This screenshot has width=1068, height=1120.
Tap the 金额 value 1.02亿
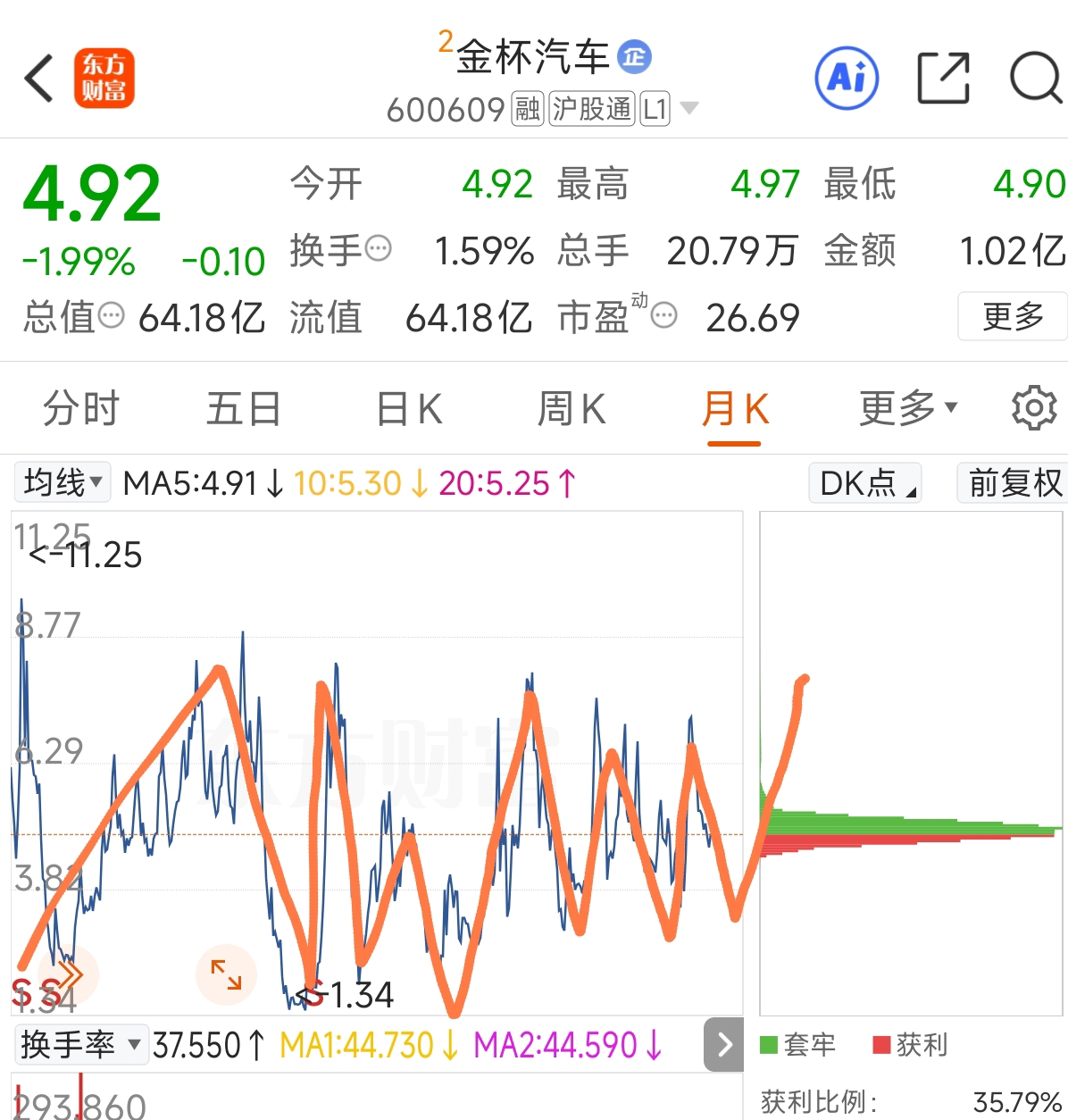coord(1013,251)
